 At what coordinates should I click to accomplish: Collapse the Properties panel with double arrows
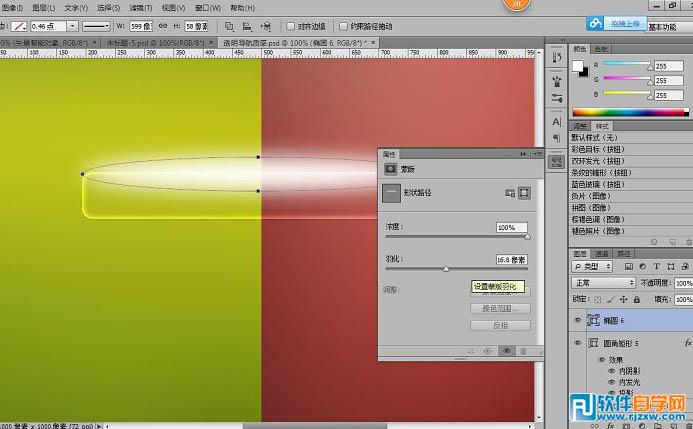523,154
